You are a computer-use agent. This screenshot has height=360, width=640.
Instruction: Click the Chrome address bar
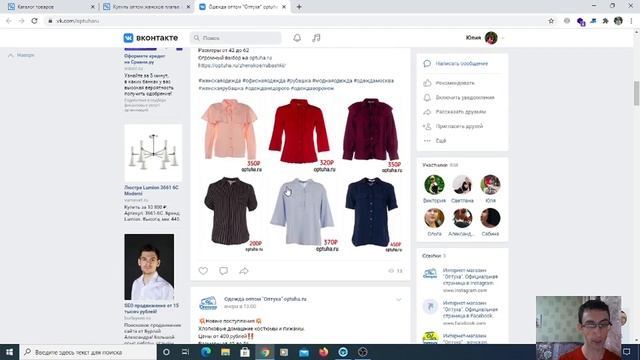click(294, 21)
